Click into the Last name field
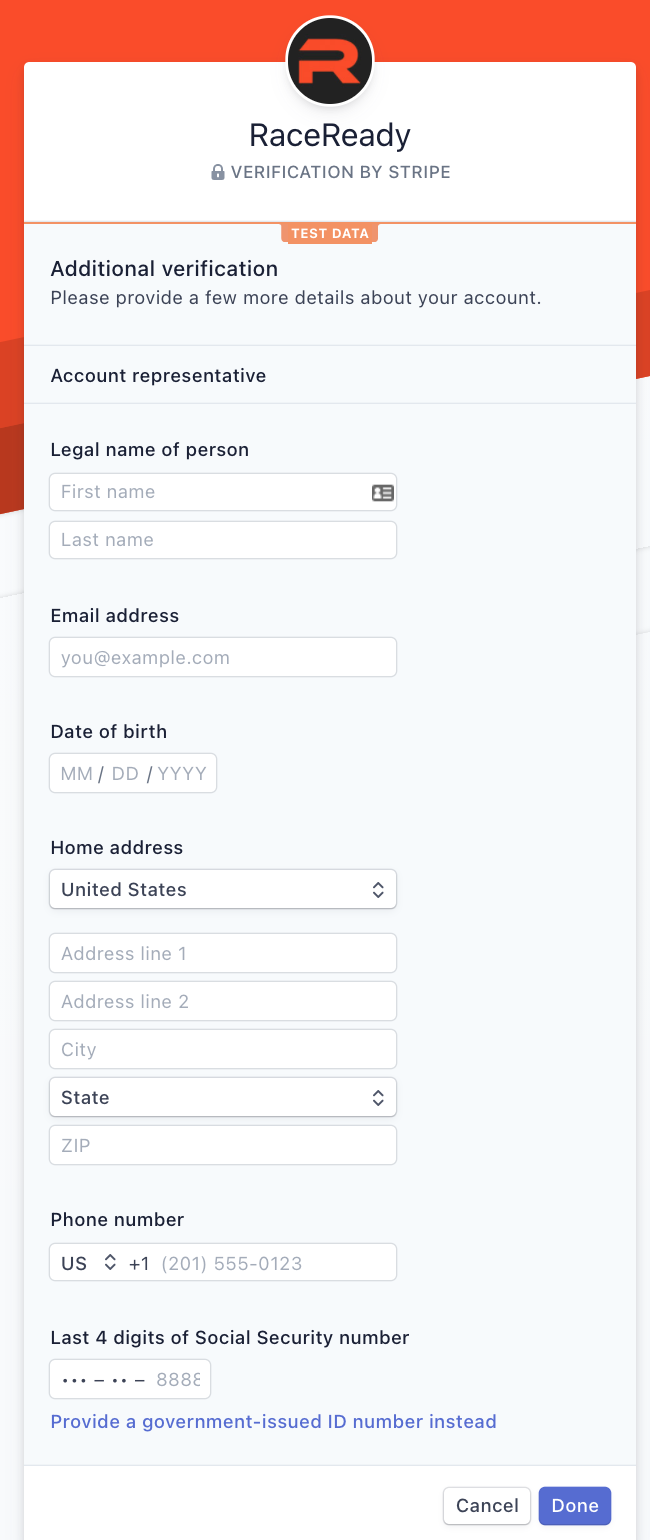The image size is (650, 1540). pos(223,540)
